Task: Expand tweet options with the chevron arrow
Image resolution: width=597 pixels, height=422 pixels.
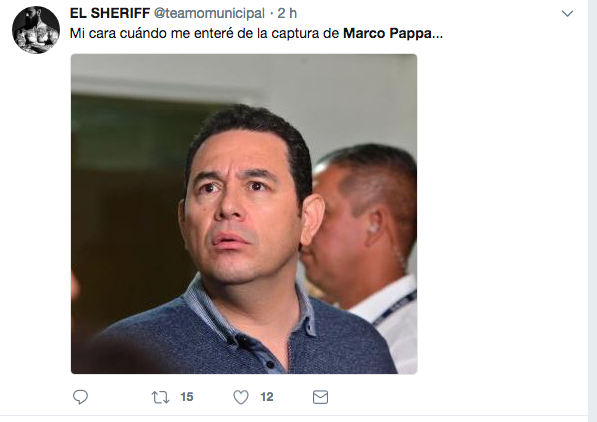Action: [x=567, y=14]
